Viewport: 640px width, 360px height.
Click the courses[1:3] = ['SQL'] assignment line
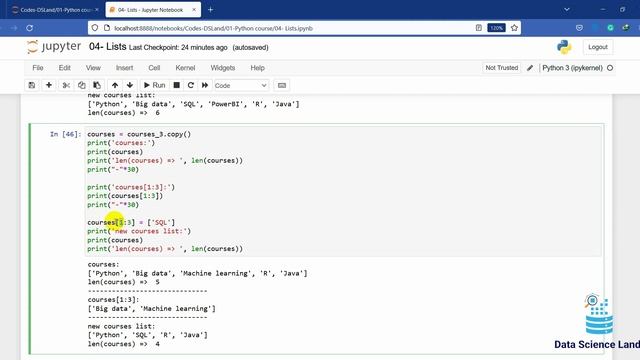point(131,222)
